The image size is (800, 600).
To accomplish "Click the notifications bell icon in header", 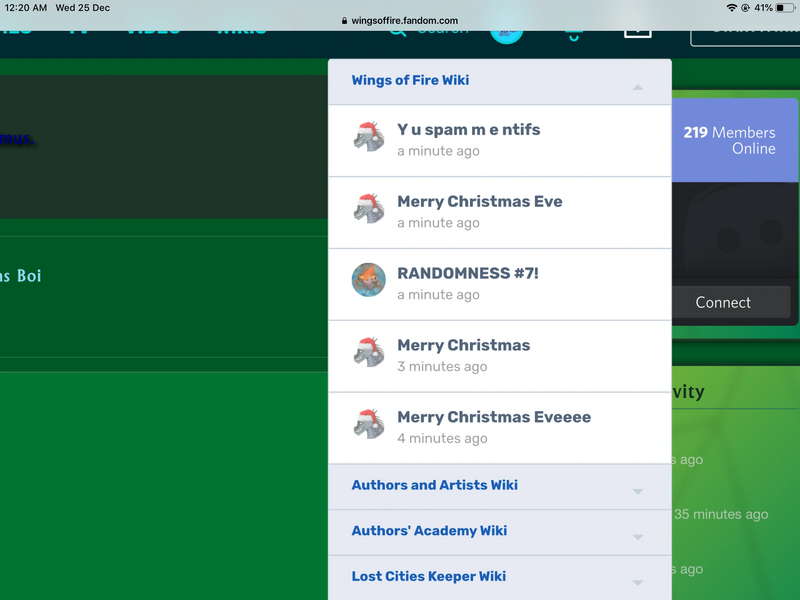I will point(572,34).
